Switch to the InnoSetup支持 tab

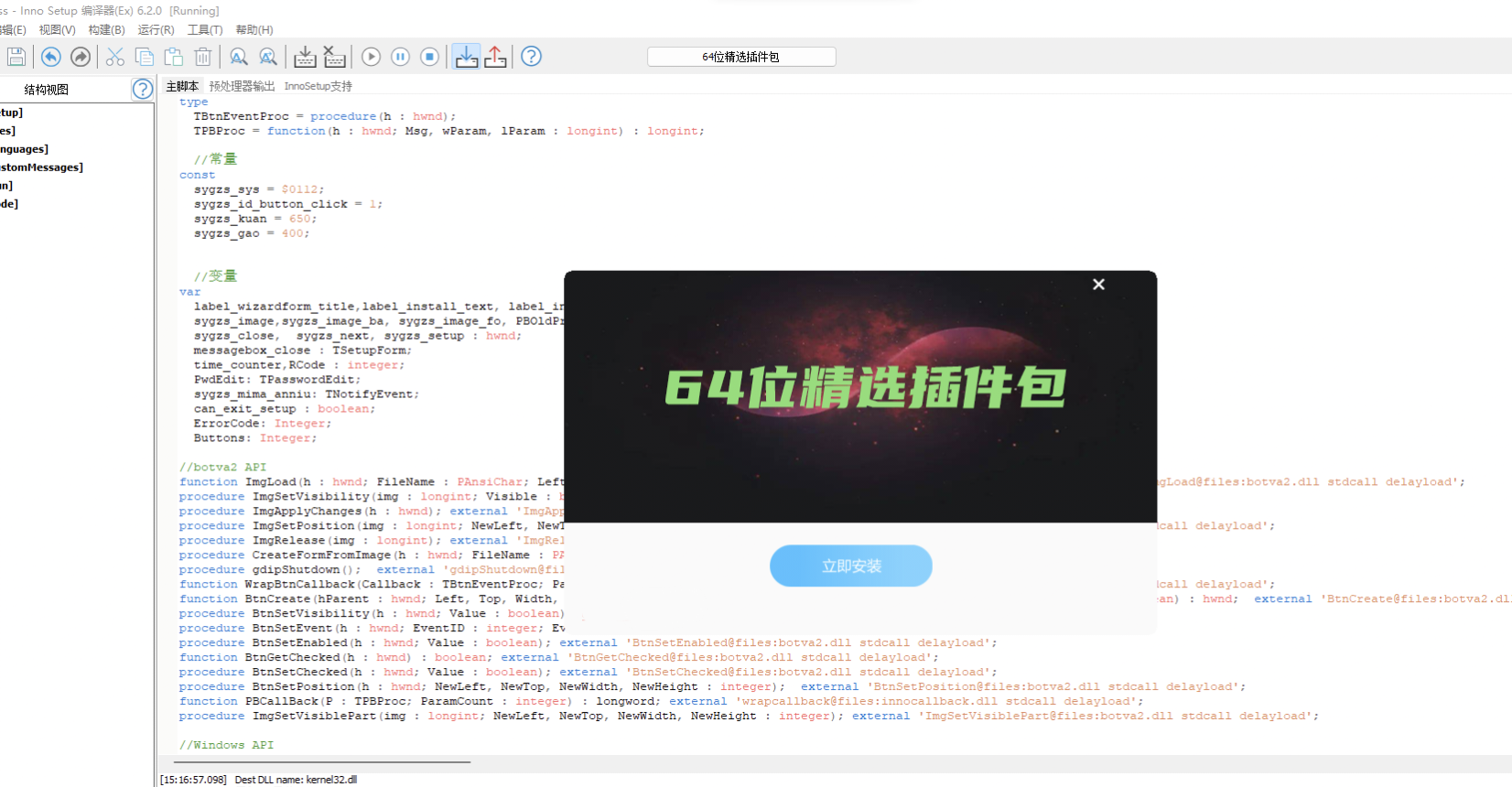point(318,86)
